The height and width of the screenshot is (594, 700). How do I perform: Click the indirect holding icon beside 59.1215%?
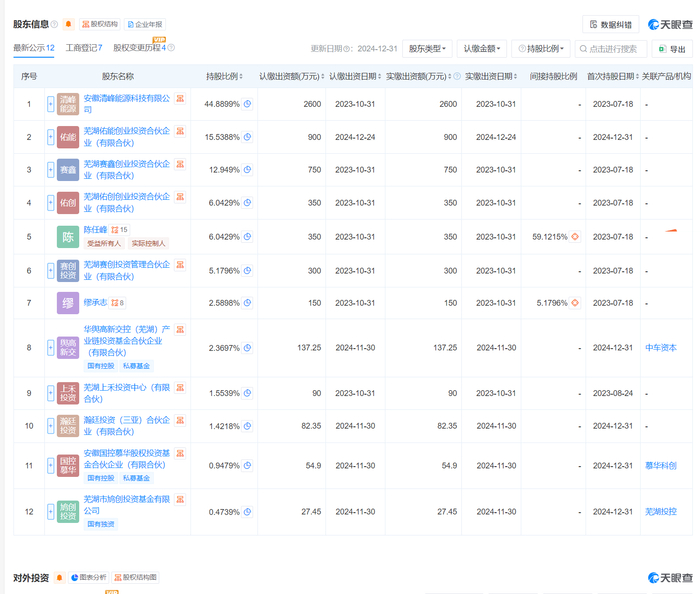575,237
